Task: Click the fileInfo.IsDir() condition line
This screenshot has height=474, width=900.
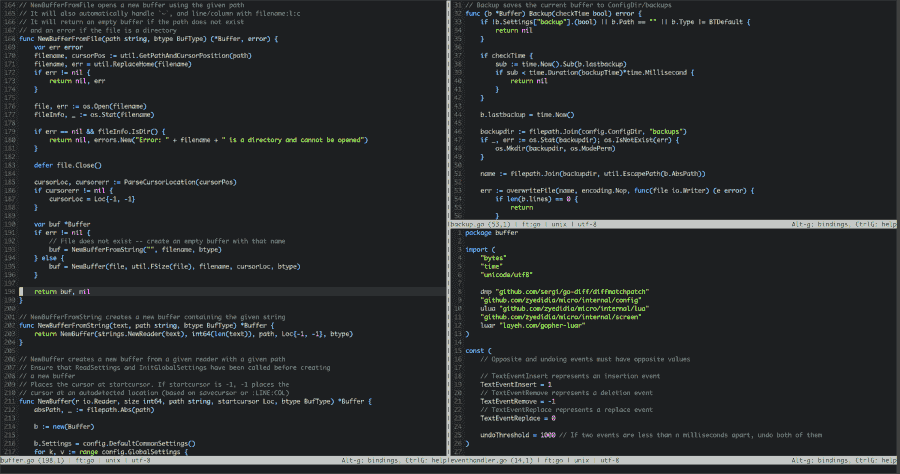Action: [99, 131]
